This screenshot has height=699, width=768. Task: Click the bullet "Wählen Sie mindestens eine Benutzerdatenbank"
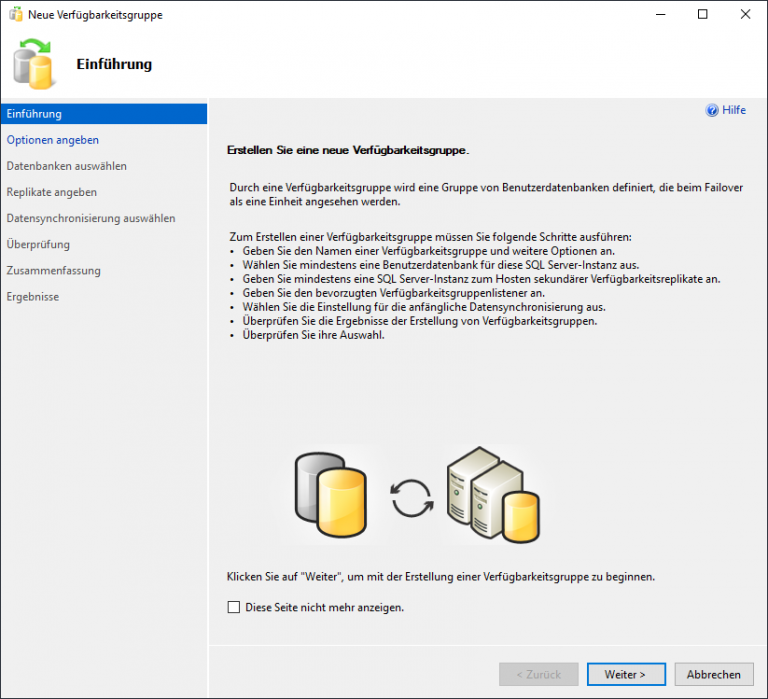coord(441,265)
